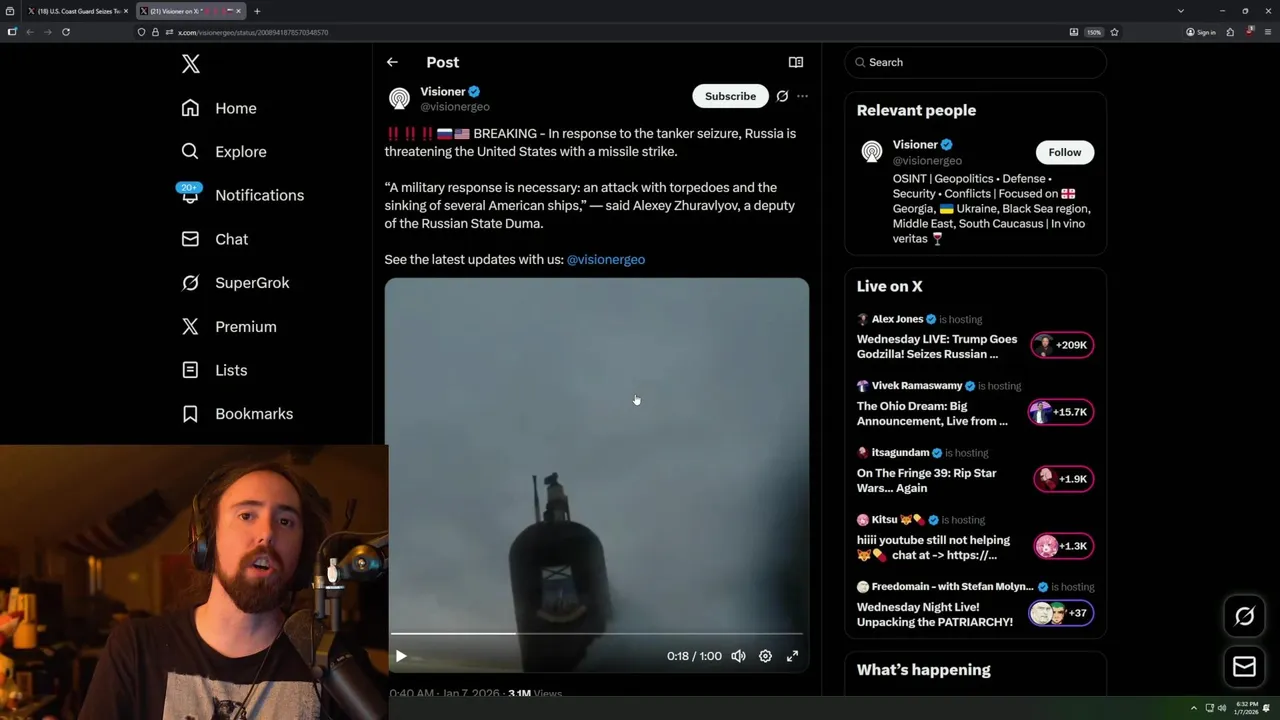Open itsagundam's On The Fringe 39 live
The width and height of the screenshot is (1280, 720).
click(x=927, y=481)
